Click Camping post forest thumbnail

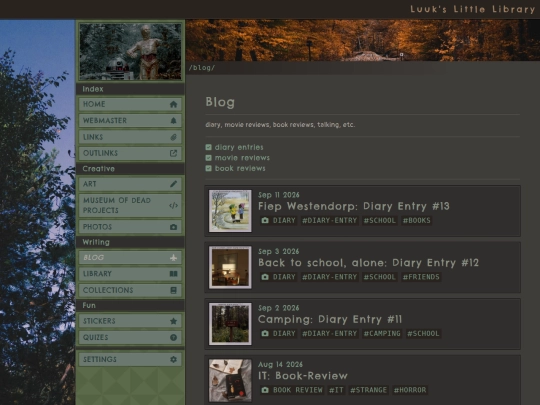click(x=230, y=324)
